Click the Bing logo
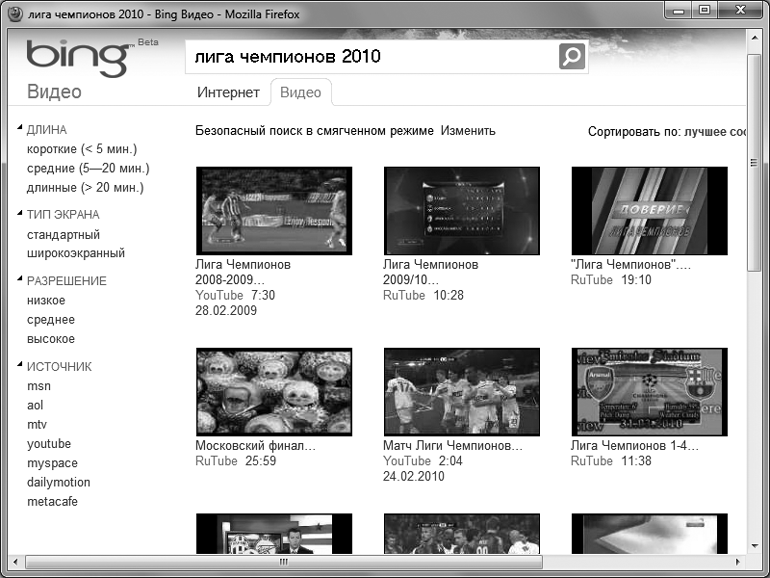 [x=77, y=59]
